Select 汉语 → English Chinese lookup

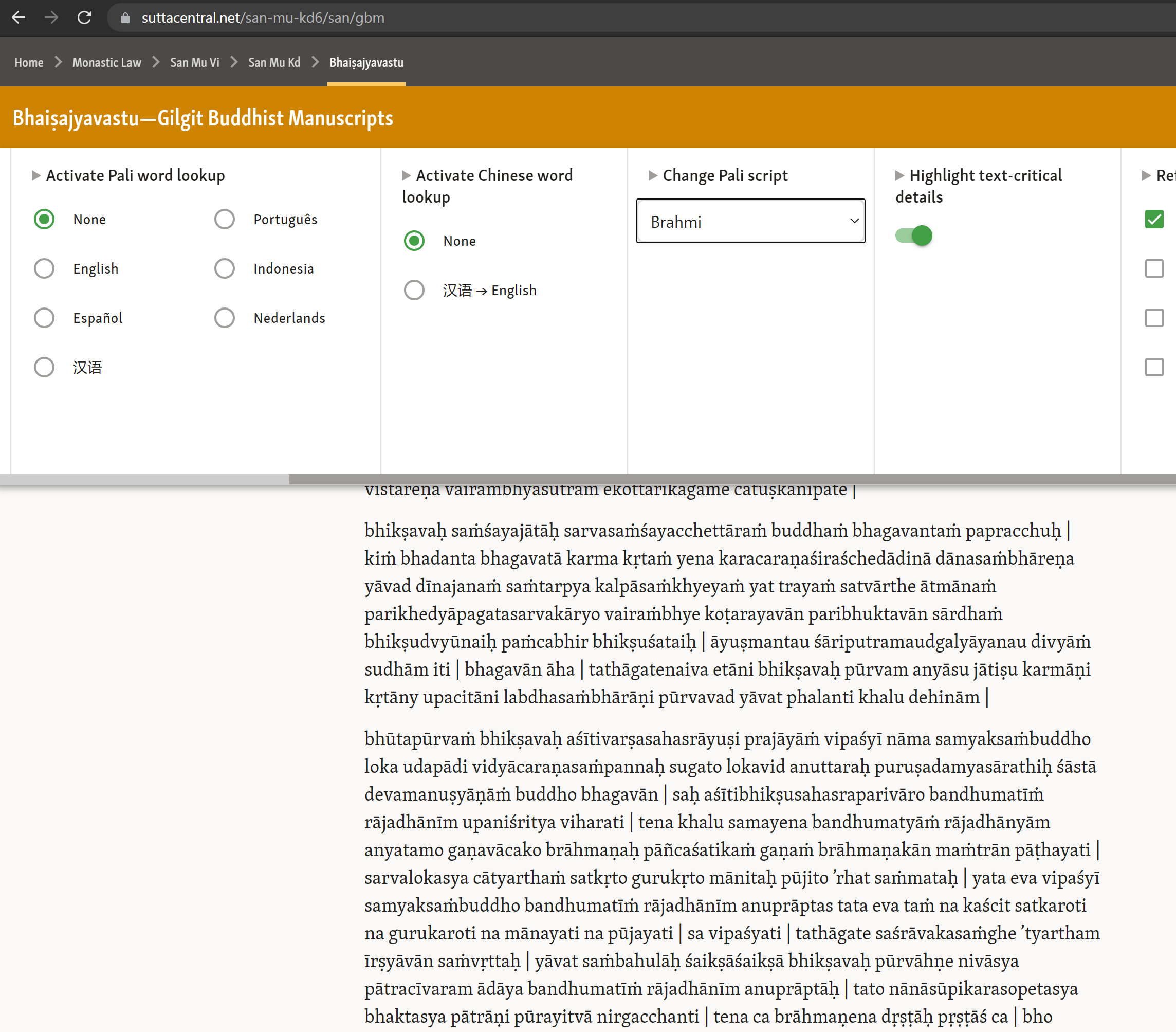414,290
